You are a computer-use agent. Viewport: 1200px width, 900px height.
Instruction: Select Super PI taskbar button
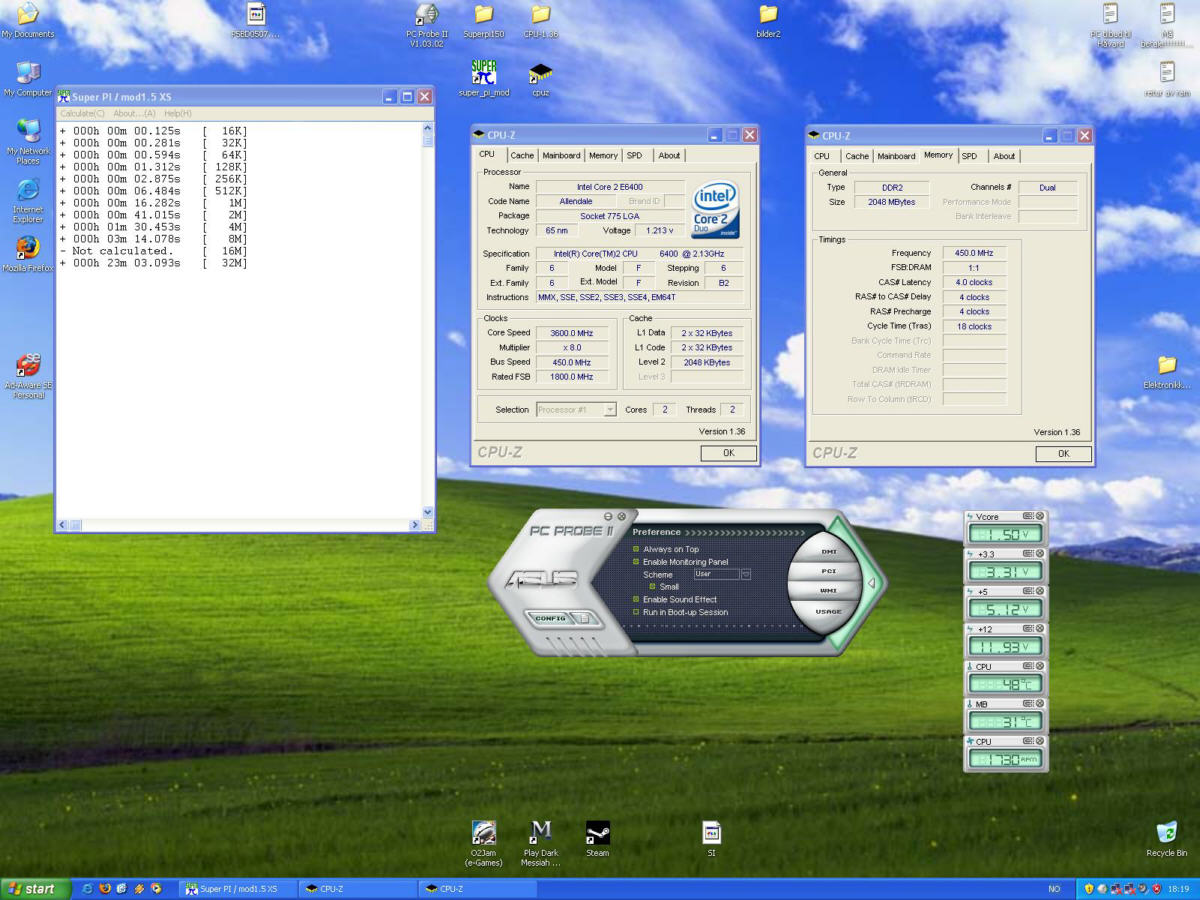[240, 888]
